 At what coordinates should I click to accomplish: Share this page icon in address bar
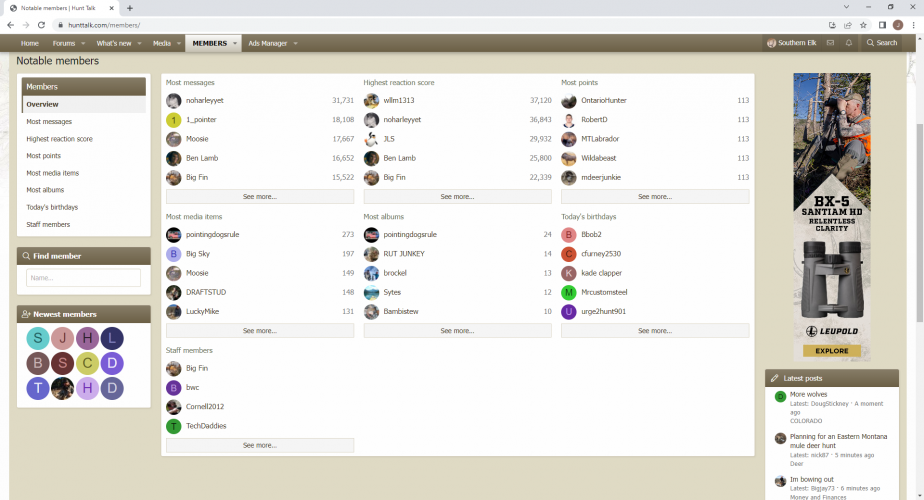(x=847, y=25)
